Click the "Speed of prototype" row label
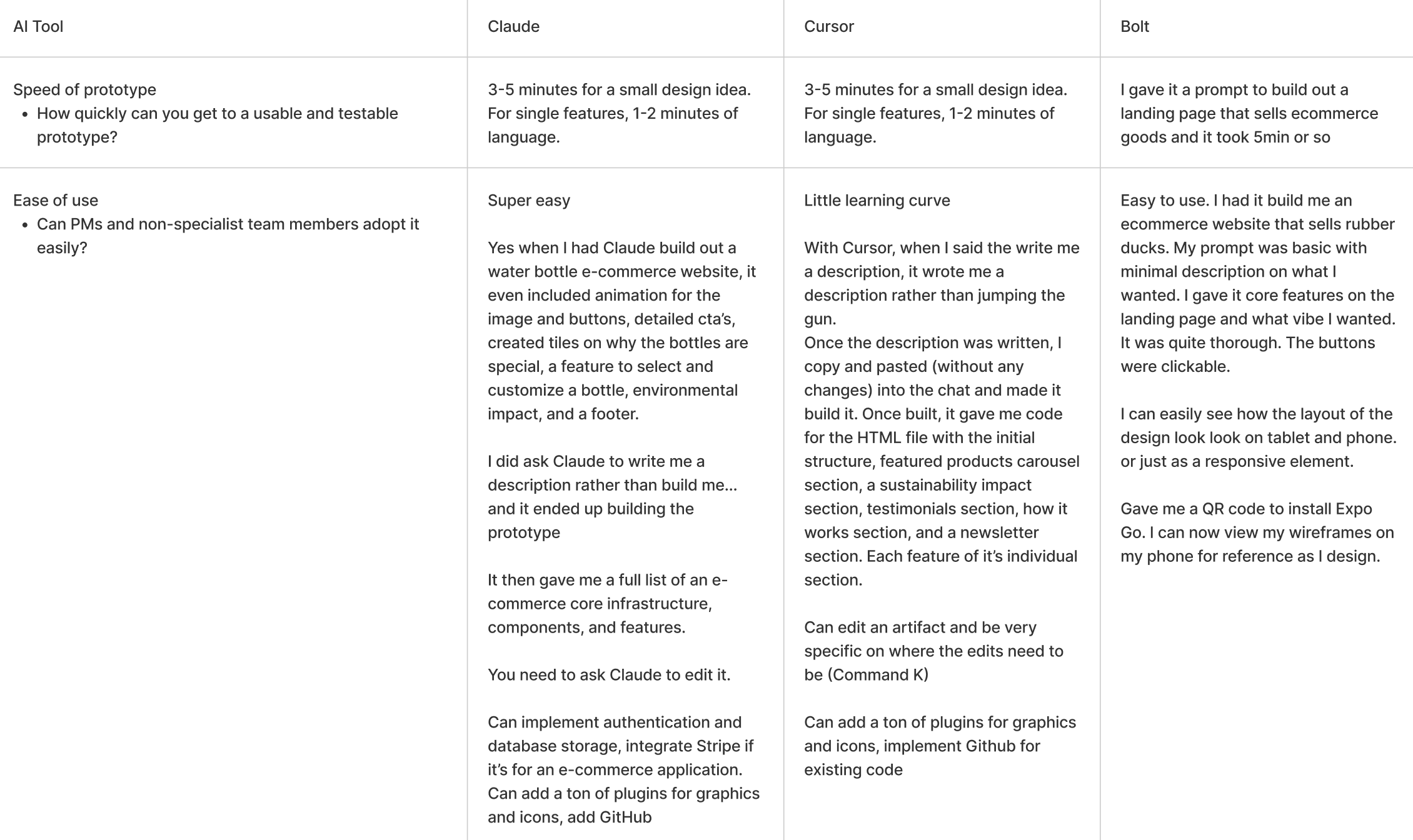The width and height of the screenshot is (1413, 840). pyautogui.click(x=84, y=90)
